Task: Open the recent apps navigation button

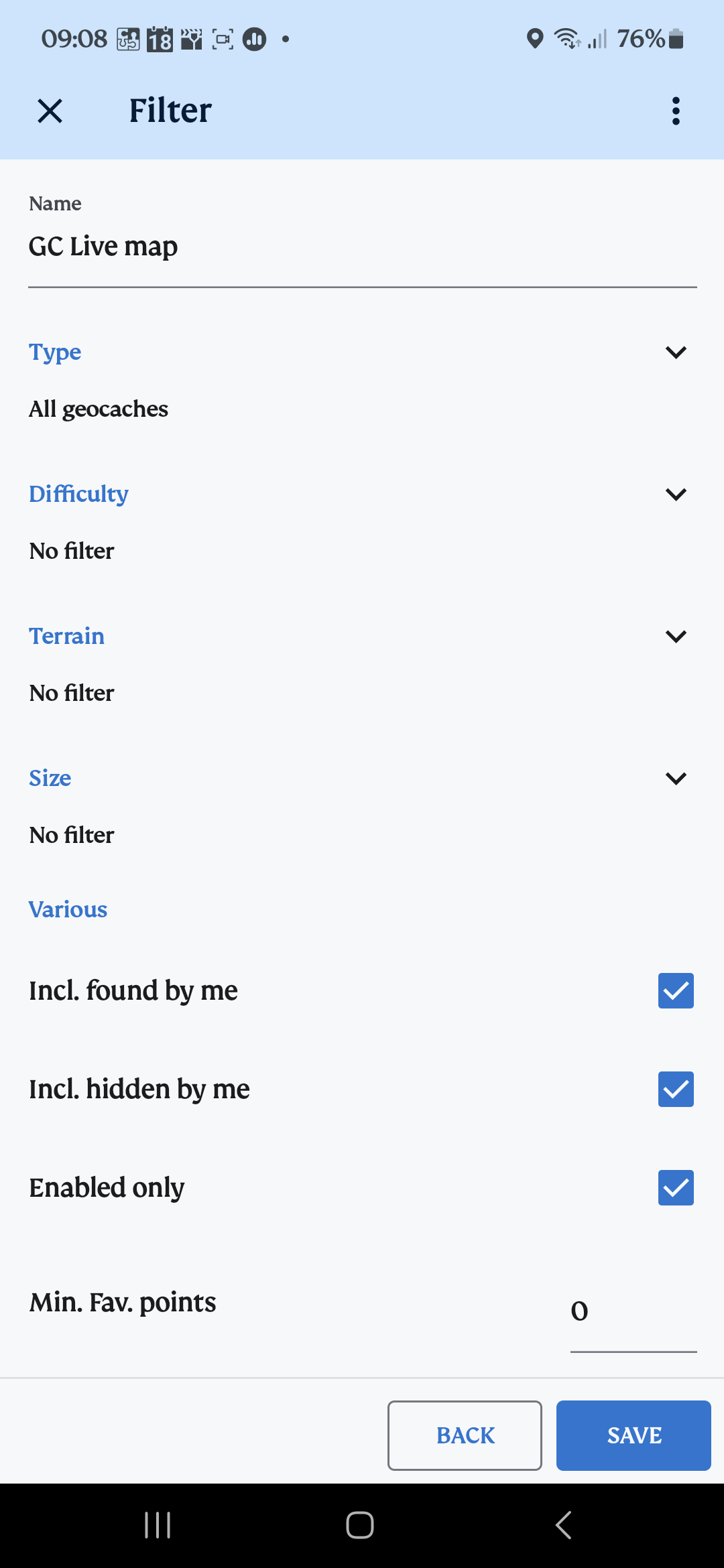Action: [158, 1525]
